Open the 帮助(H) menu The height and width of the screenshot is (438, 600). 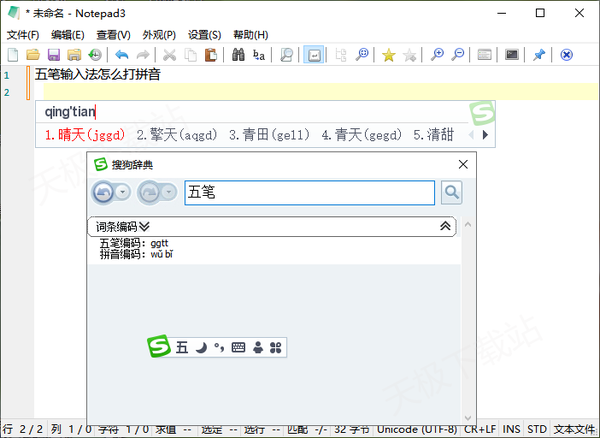(x=251, y=35)
